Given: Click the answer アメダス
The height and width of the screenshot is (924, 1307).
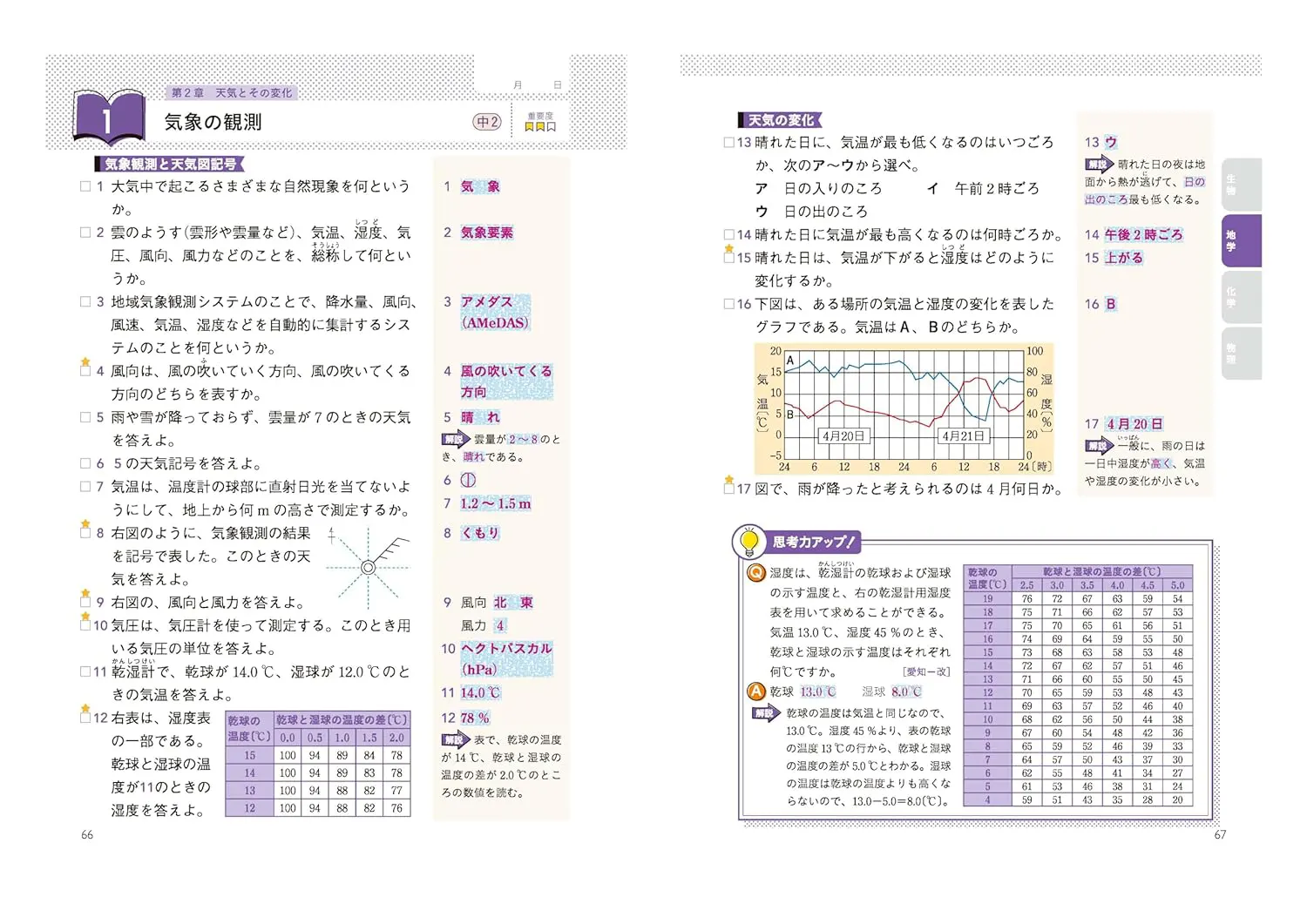Looking at the screenshot, I should (495, 312).
